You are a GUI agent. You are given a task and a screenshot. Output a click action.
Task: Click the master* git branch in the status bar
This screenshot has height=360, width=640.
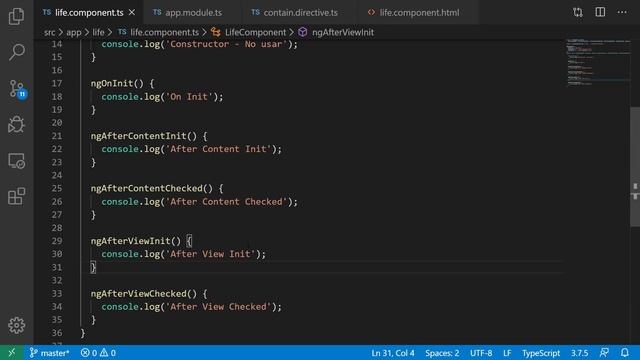coord(49,353)
